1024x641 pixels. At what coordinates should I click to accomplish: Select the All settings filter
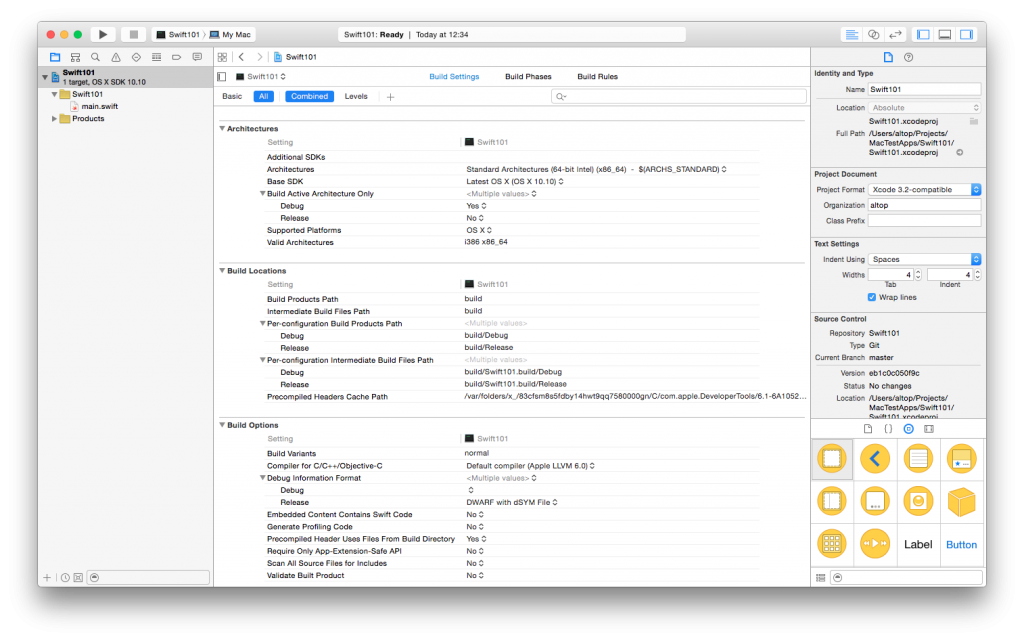pyautogui.click(x=263, y=96)
